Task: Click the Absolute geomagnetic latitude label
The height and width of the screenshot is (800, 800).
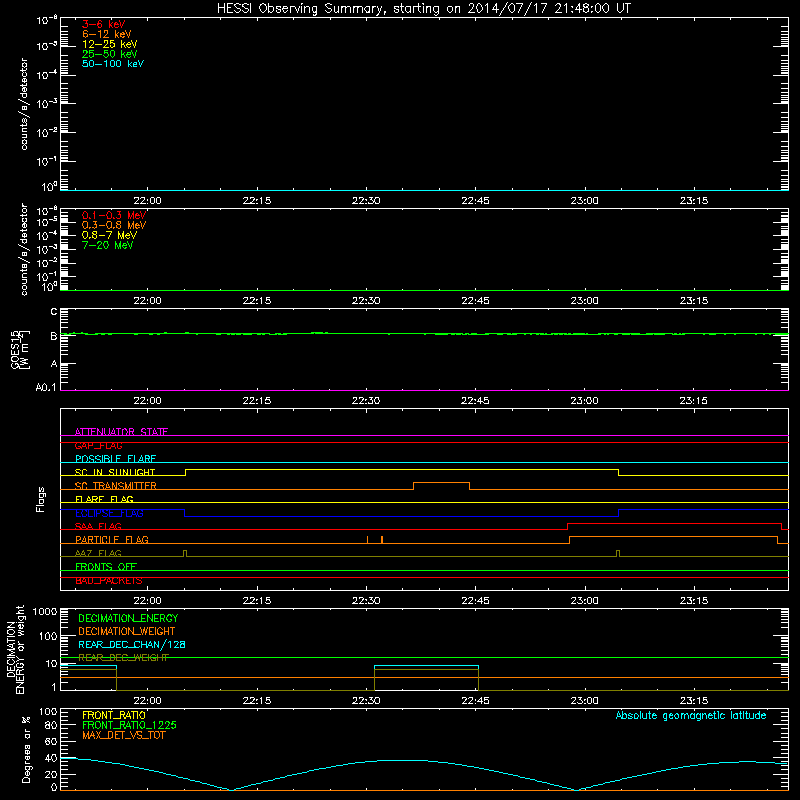Action: [x=691, y=715]
